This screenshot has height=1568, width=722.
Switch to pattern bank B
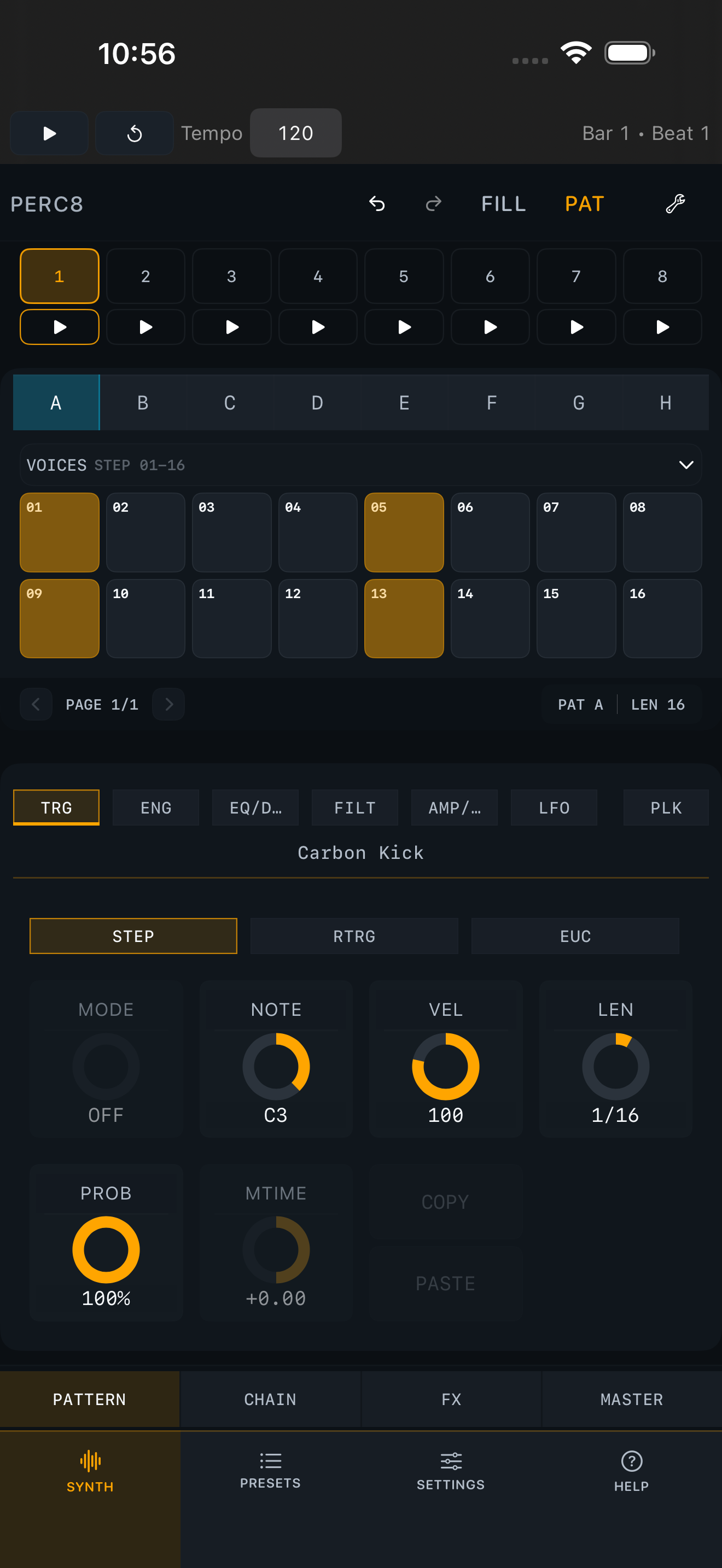pyautogui.click(x=143, y=403)
